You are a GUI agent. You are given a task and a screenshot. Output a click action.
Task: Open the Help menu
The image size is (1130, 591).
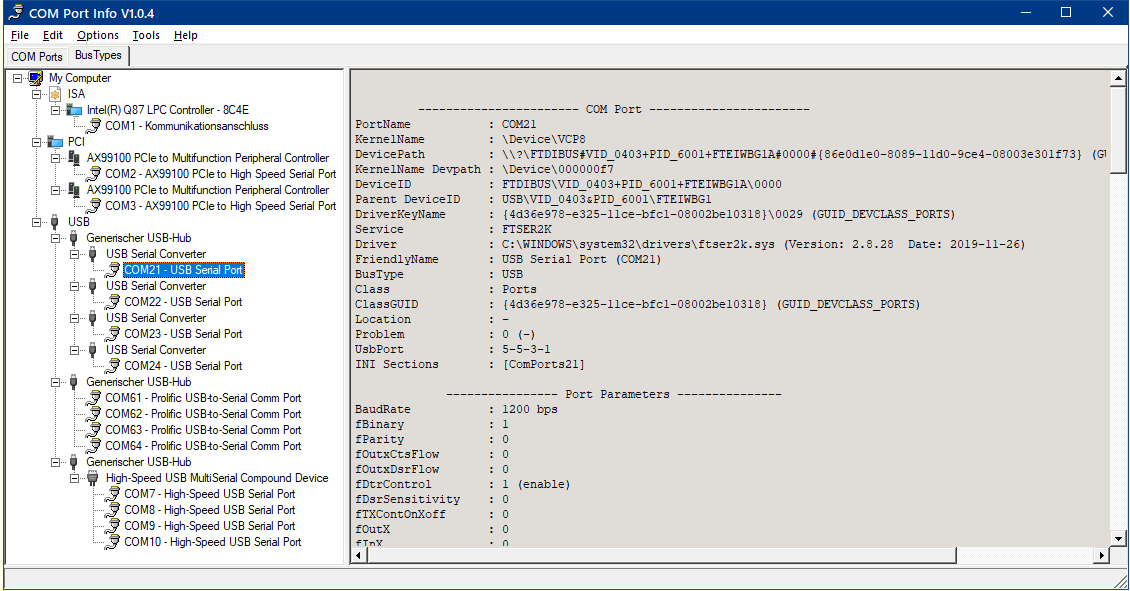[185, 35]
